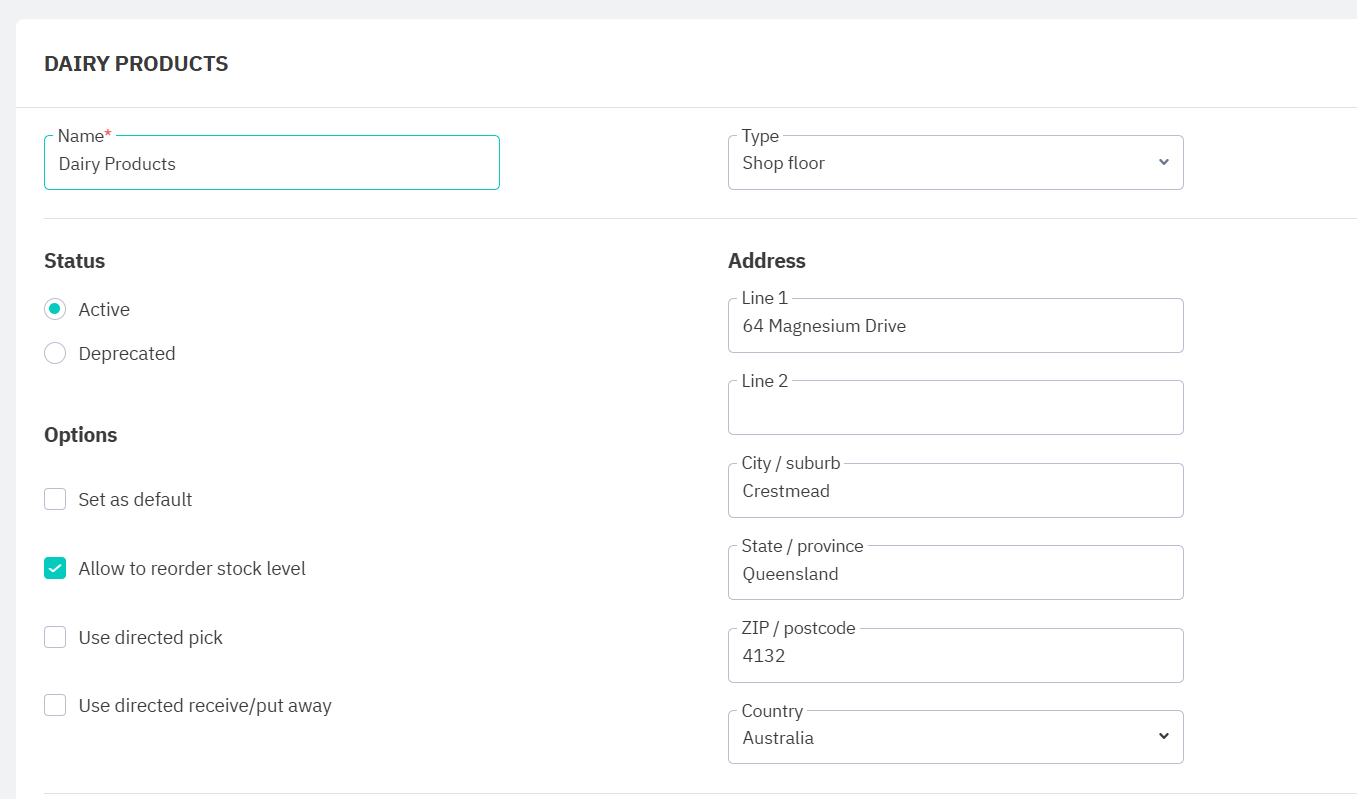The width and height of the screenshot is (1357, 799).
Task: Click the City / suburb field with Crestmead
Action: 955,491
